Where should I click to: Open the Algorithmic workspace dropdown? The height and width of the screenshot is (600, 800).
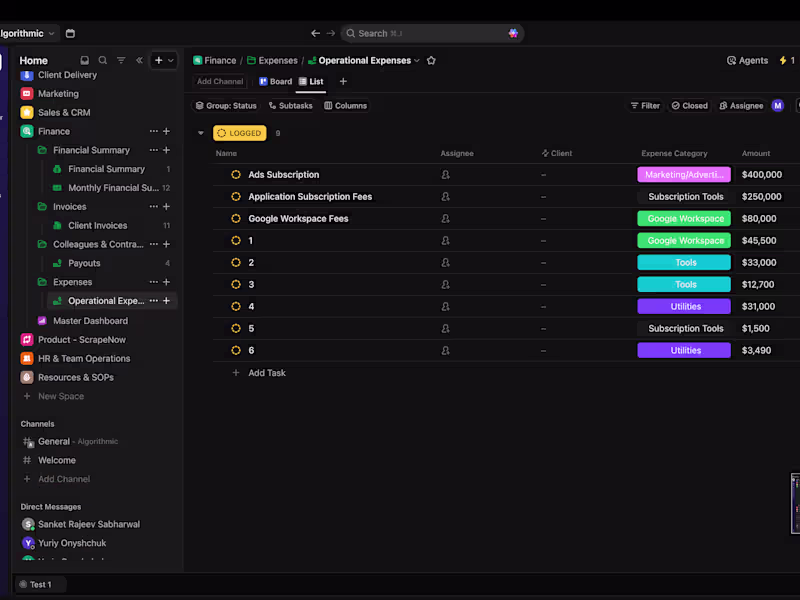coord(28,33)
